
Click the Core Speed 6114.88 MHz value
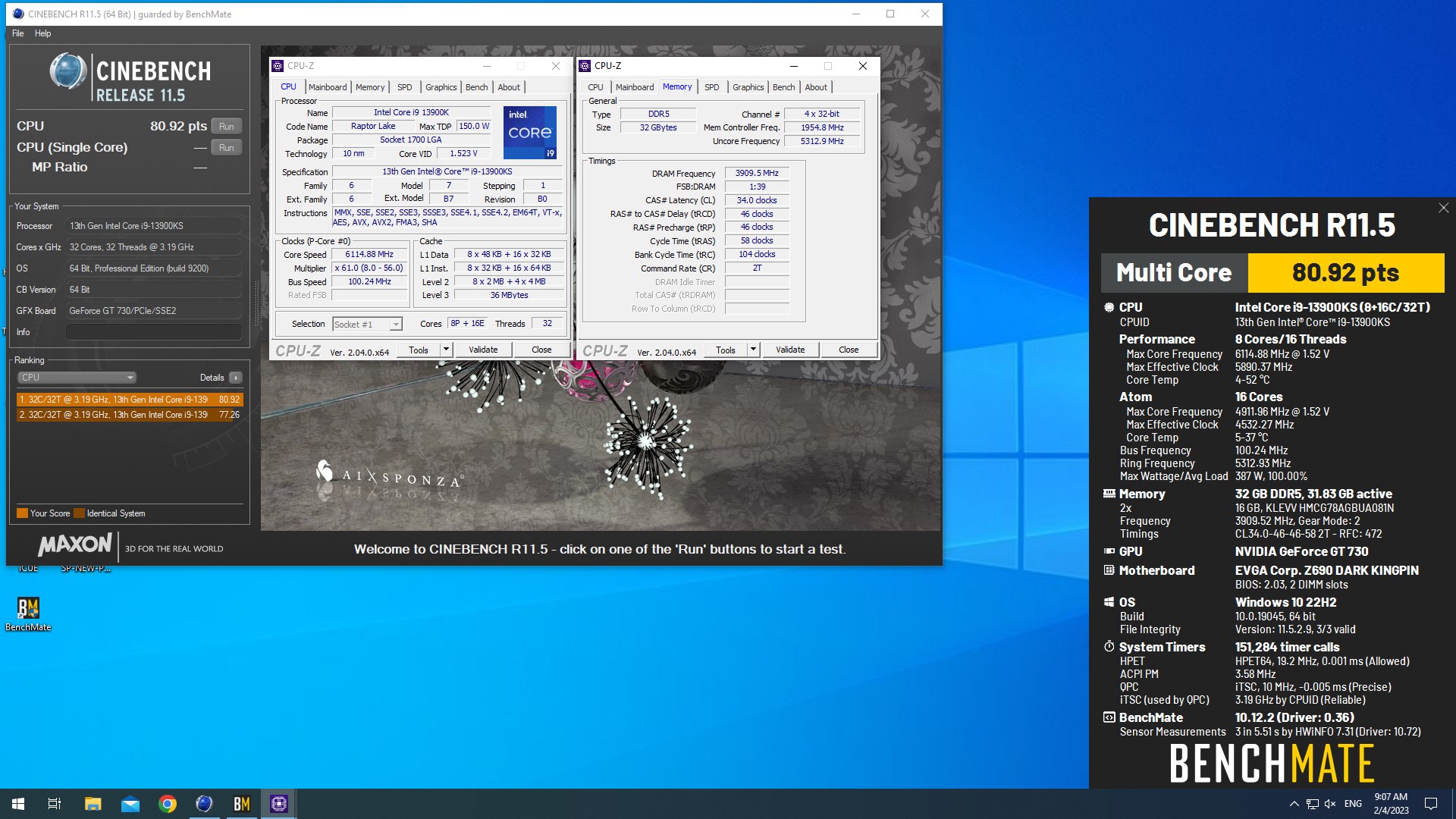(369, 255)
